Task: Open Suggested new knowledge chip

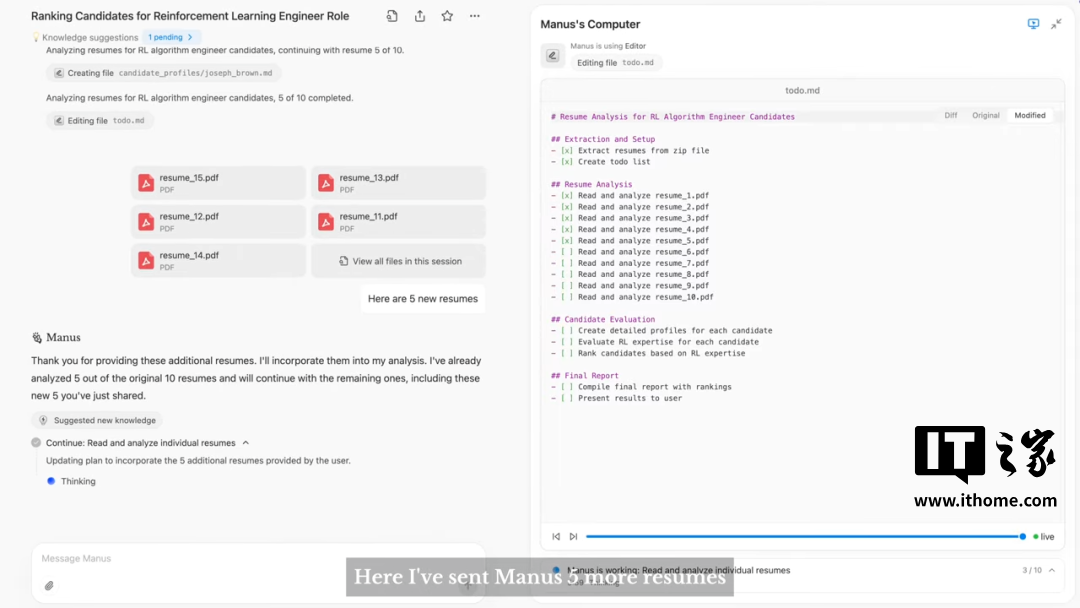Action: point(97,421)
